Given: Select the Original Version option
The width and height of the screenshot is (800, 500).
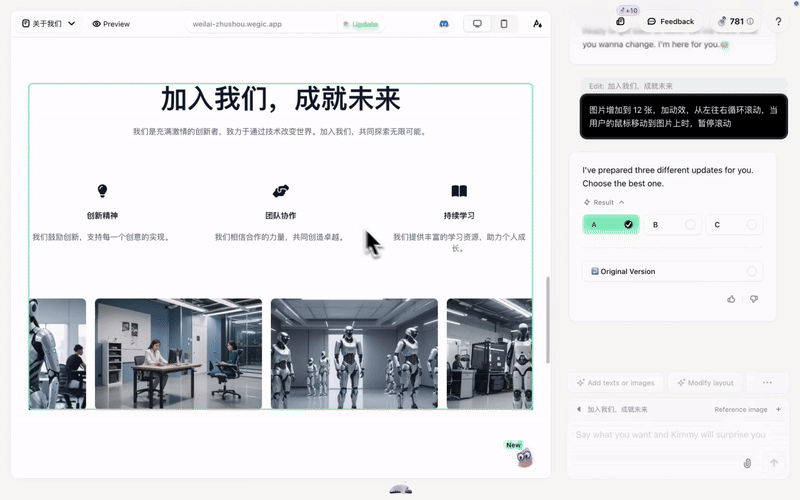Looking at the screenshot, I should tap(672, 271).
